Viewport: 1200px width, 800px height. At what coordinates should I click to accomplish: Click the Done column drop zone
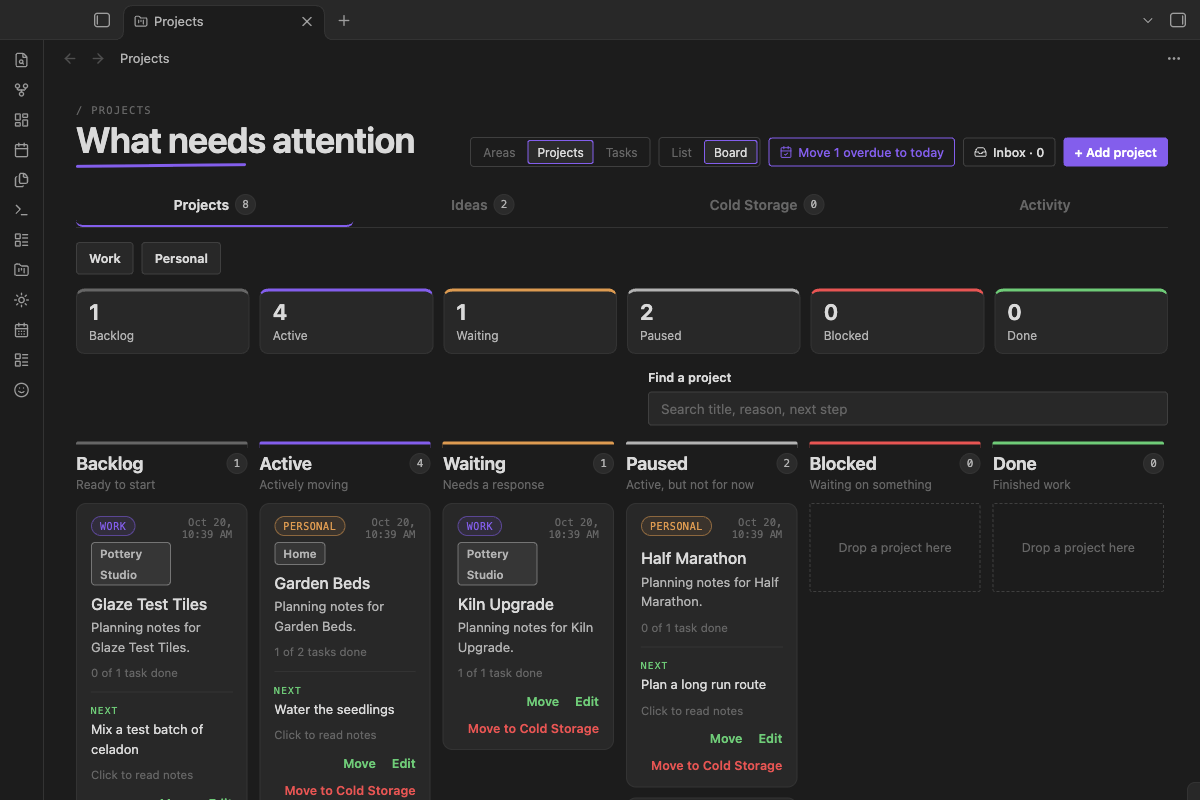[1078, 547]
